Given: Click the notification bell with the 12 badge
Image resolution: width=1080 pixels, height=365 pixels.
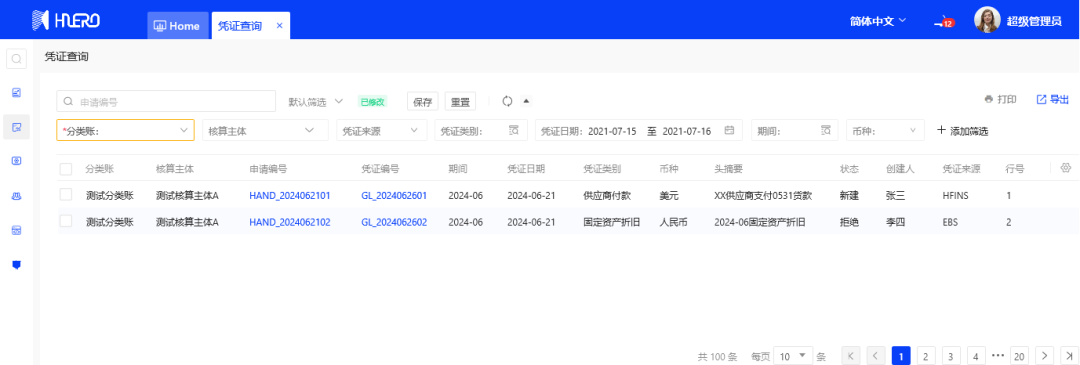Looking at the screenshot, I should [943, 22].
